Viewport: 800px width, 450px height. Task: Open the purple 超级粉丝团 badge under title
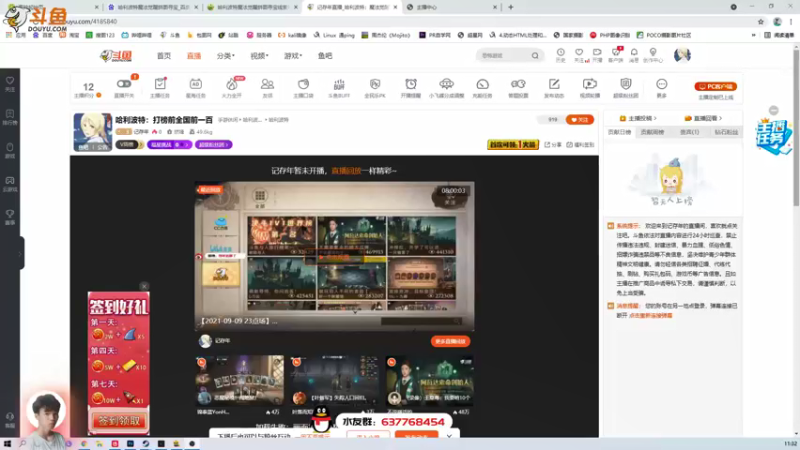point(213,145)
